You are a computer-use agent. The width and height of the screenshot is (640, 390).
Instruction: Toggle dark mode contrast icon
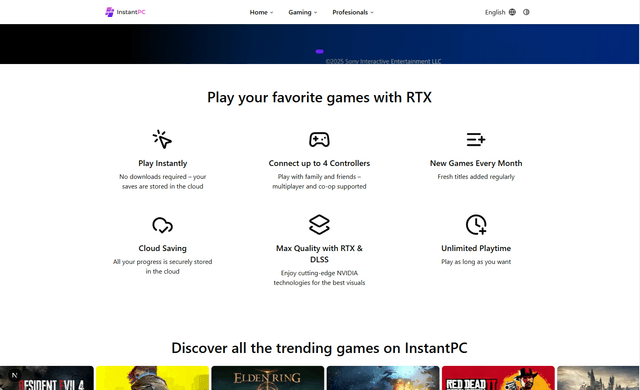coord(526,12)
